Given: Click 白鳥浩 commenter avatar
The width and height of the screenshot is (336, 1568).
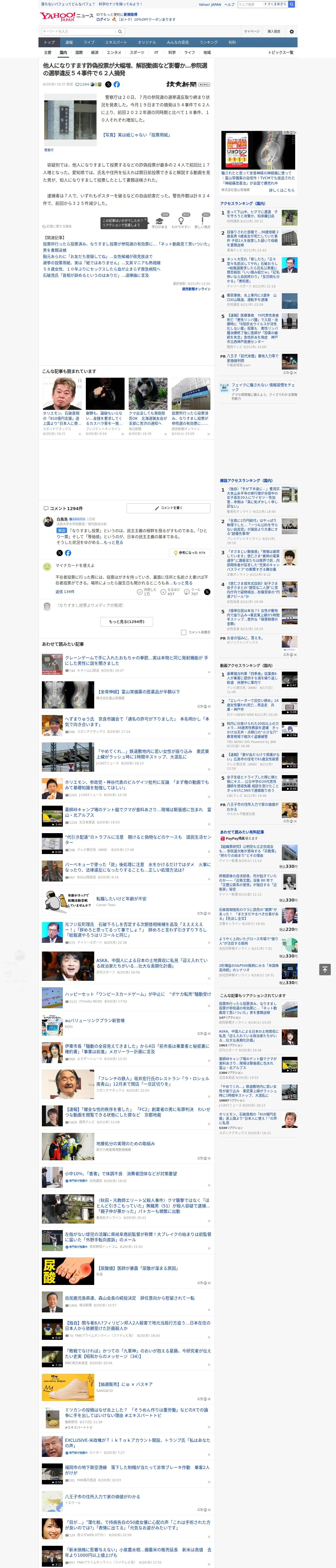Looking at the screenshot, I should pyautogui.click(x=48, y=522).
